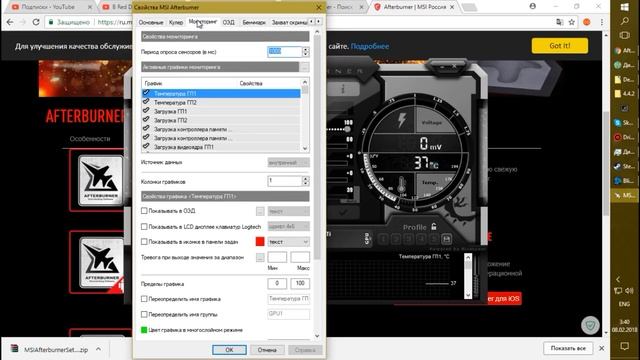Open the notification center icon

(624, 346)
